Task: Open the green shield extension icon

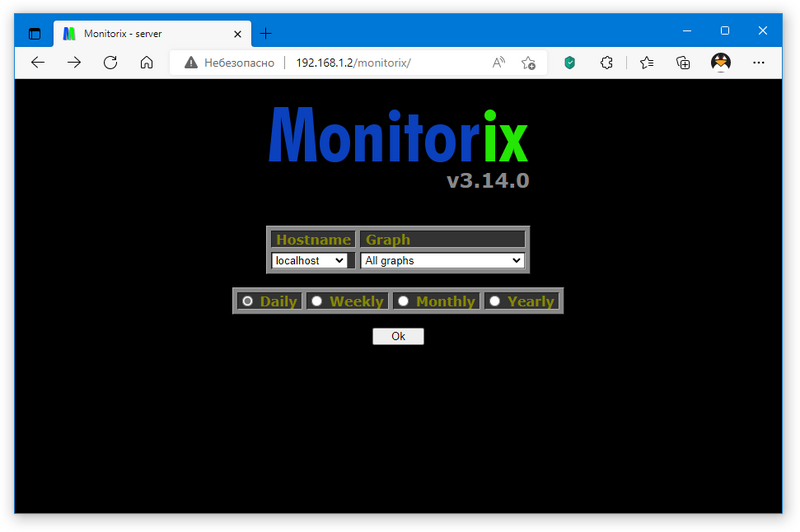Action: (x=570, y=63)
